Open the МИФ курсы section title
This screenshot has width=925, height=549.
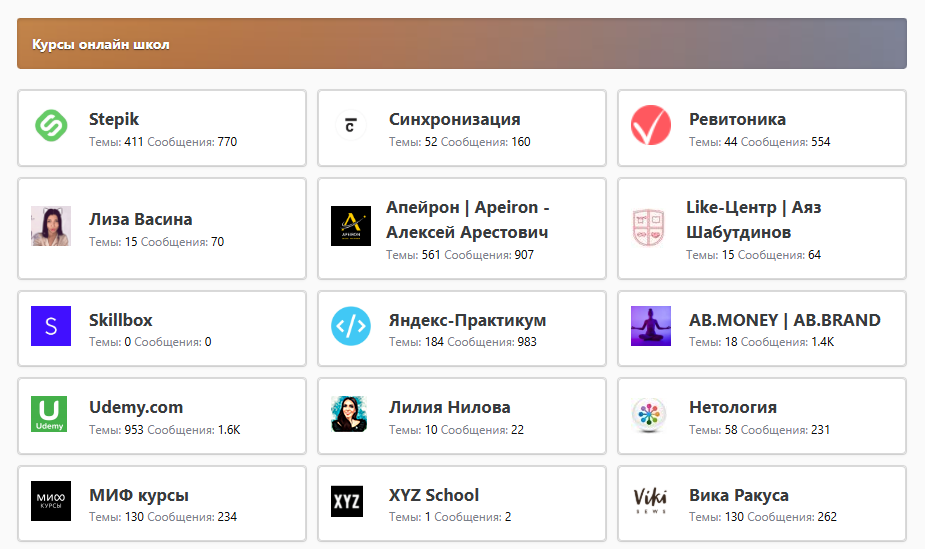[x=139, y=495]
